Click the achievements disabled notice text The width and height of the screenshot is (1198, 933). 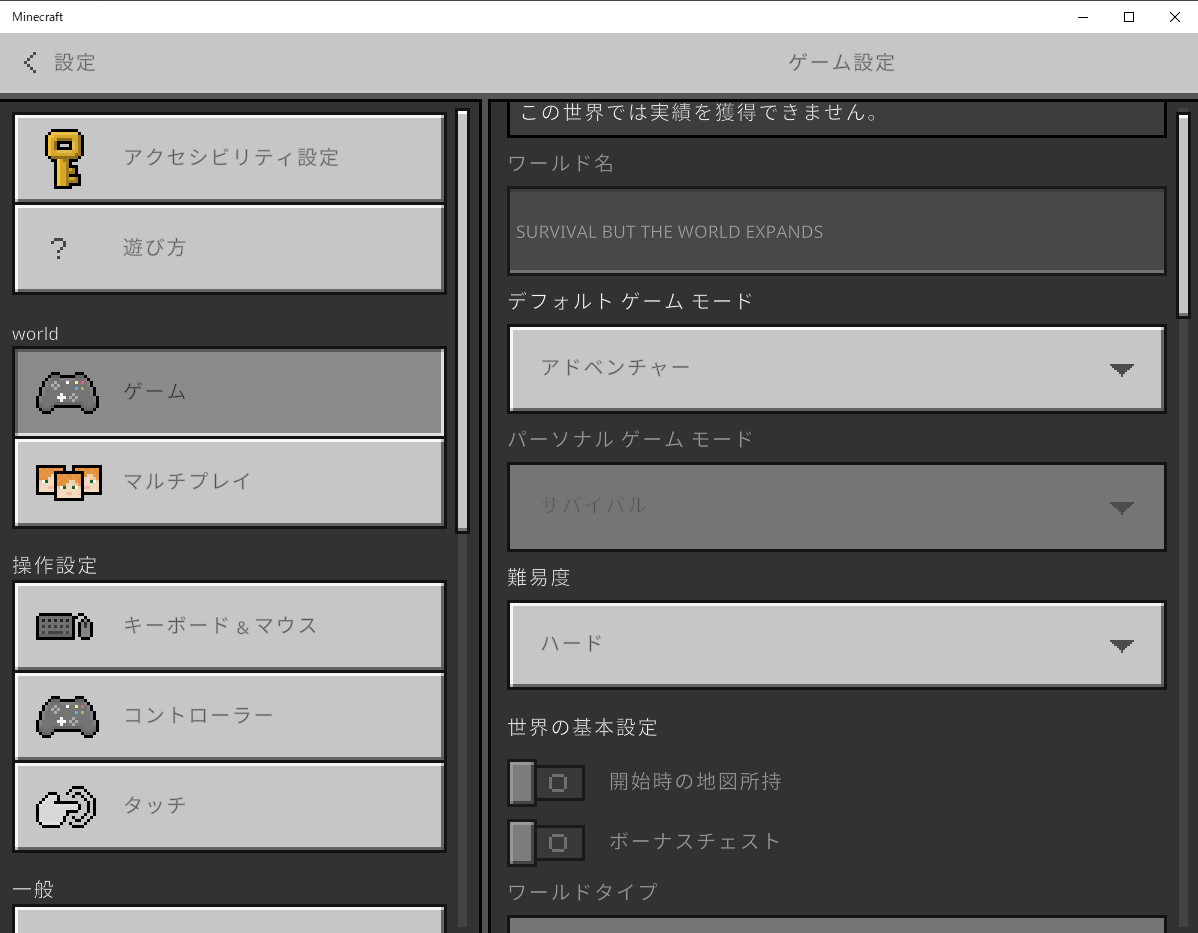click(700, 113)
